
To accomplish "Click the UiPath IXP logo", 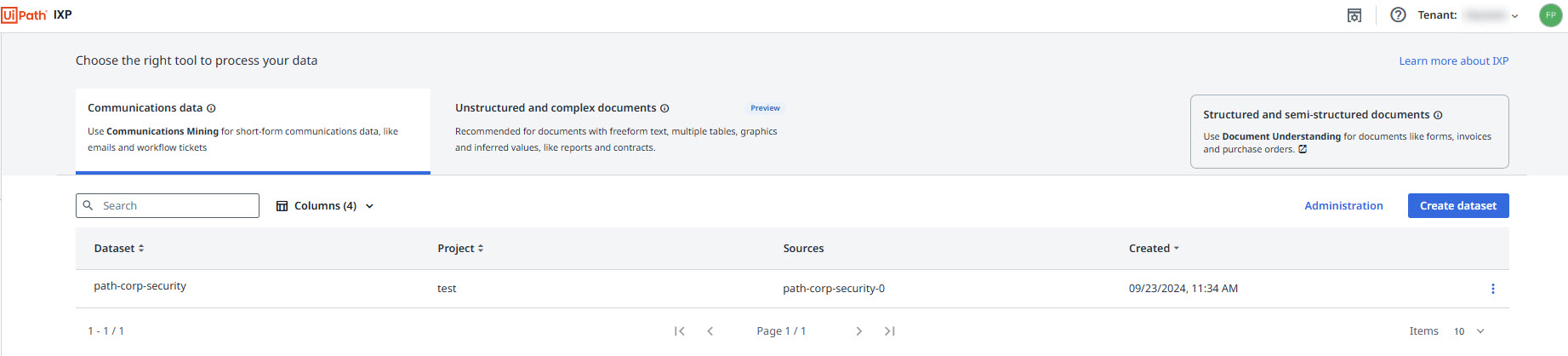I will pos(37,15).
